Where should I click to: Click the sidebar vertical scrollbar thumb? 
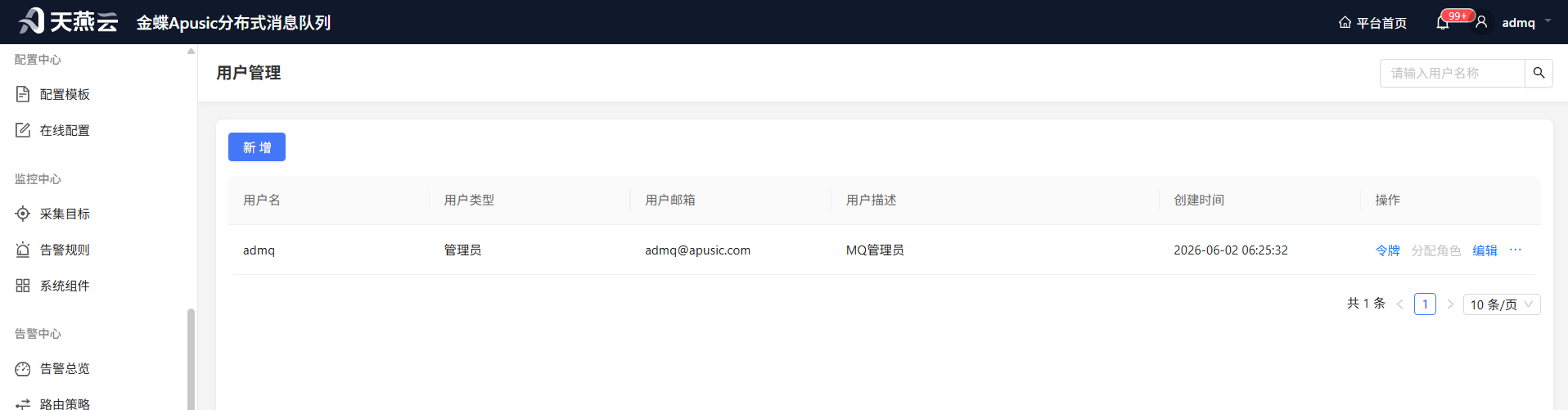(191, 358)
